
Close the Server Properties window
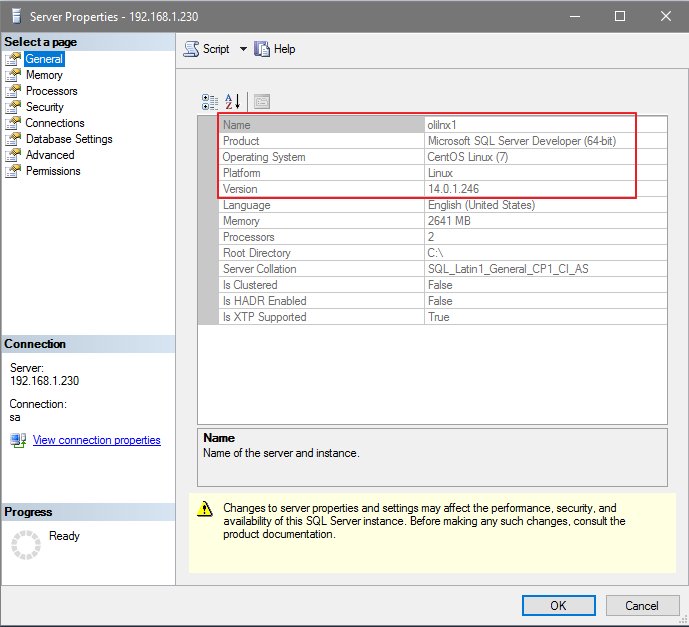666,16
